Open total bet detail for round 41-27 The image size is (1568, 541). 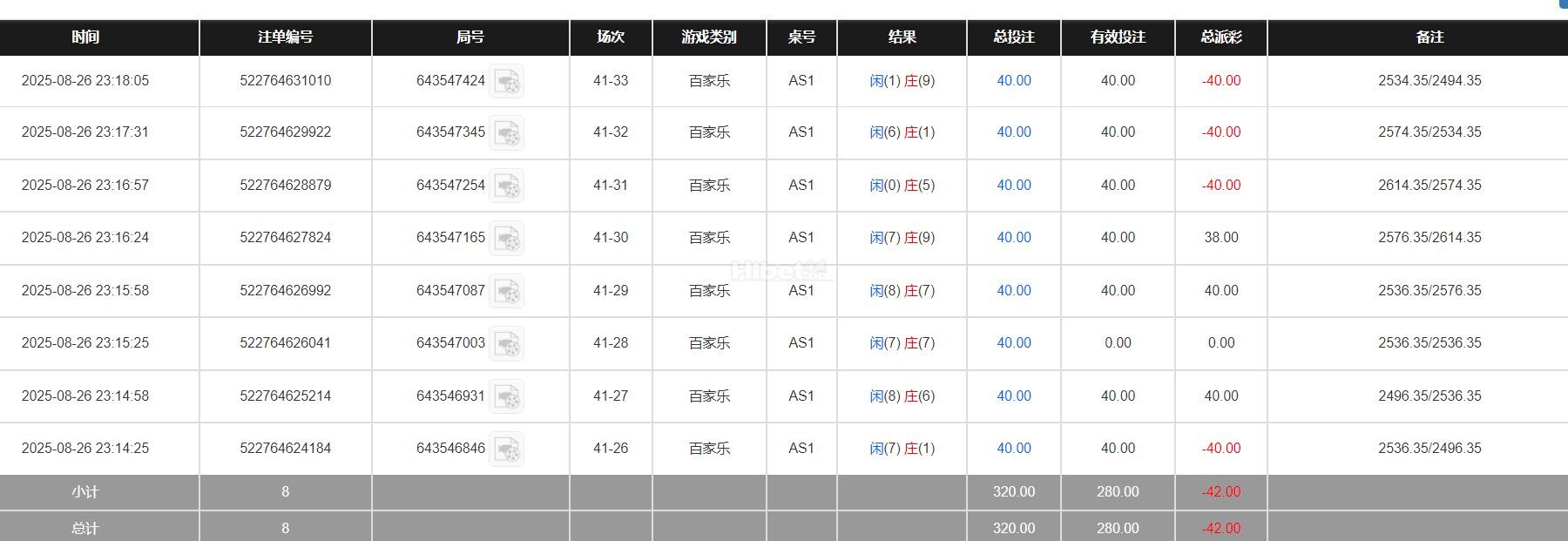(x=1012, y=396)
